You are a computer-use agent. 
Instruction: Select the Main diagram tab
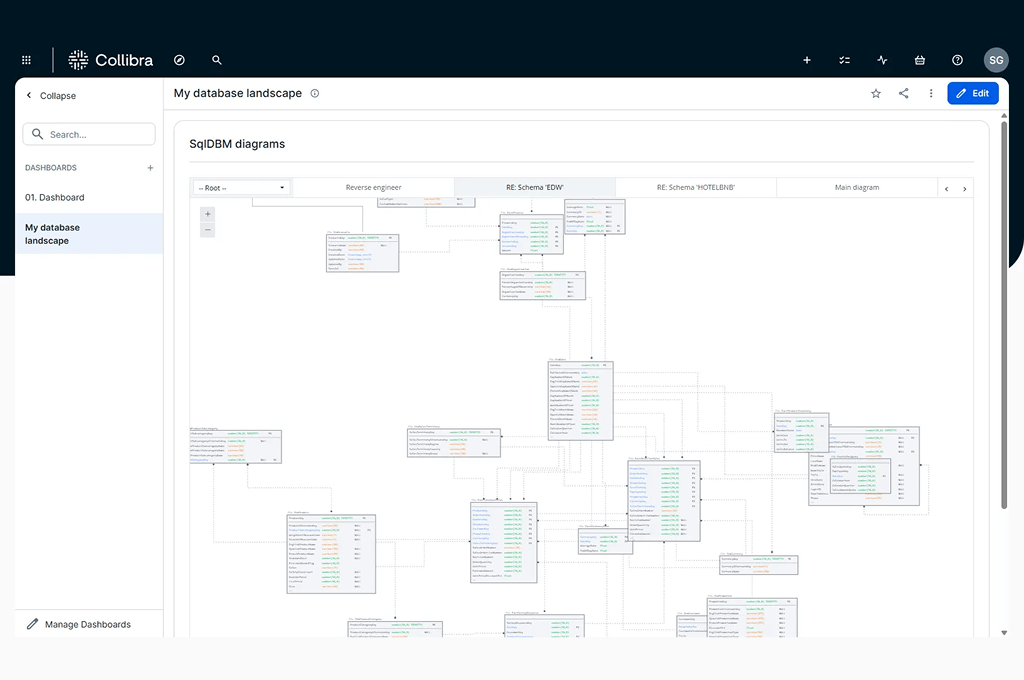tap(856, 188)
